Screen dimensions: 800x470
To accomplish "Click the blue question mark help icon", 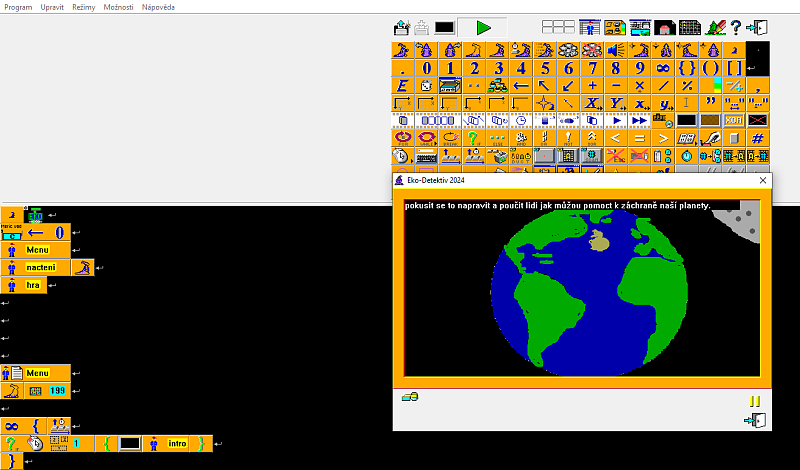I will click(x=735, y=28).
